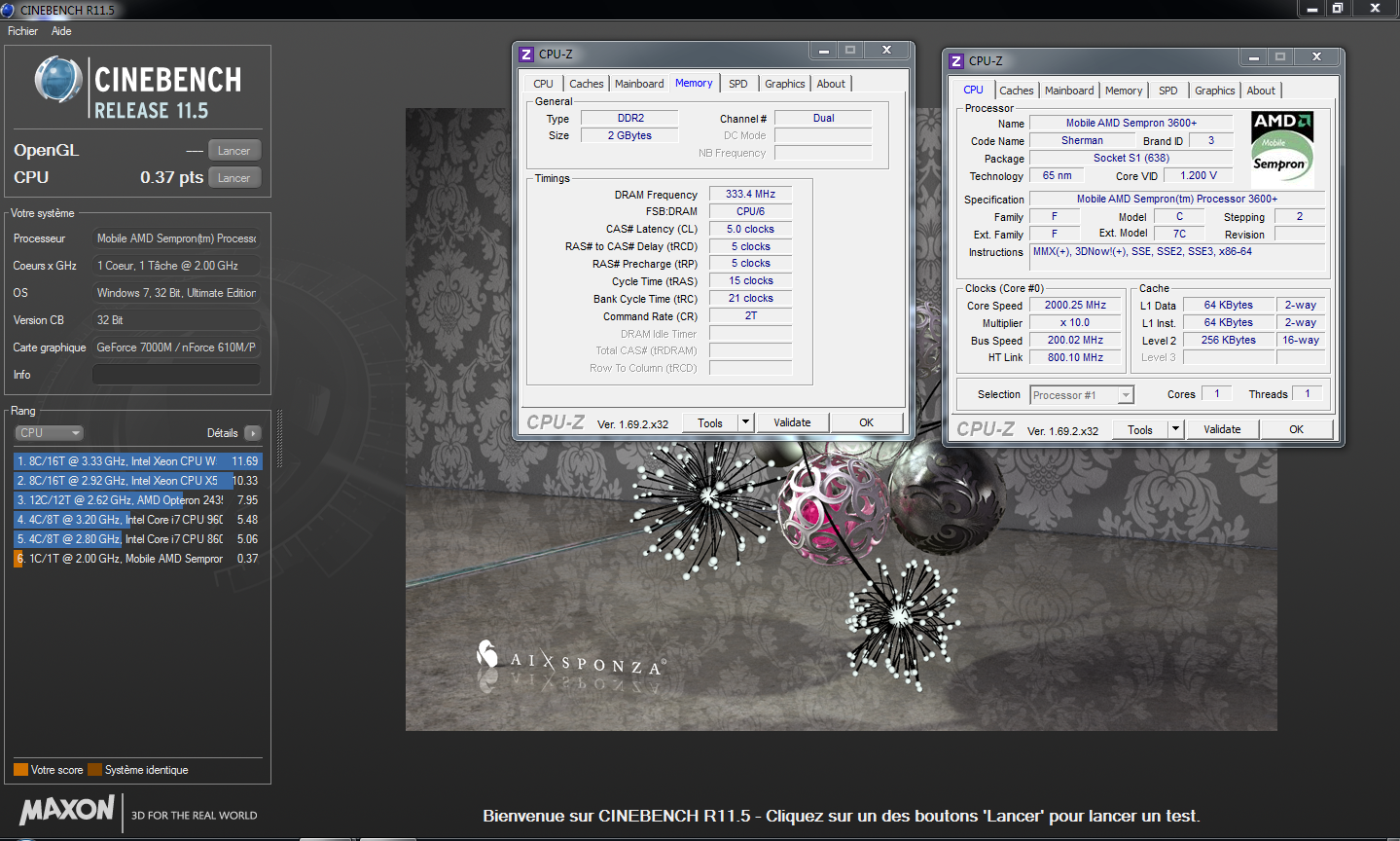Image resolution: width=1400 pixels, height=841 pixels.
Task: Open the CPU ranking type dropdown
Action: point(49,433)
